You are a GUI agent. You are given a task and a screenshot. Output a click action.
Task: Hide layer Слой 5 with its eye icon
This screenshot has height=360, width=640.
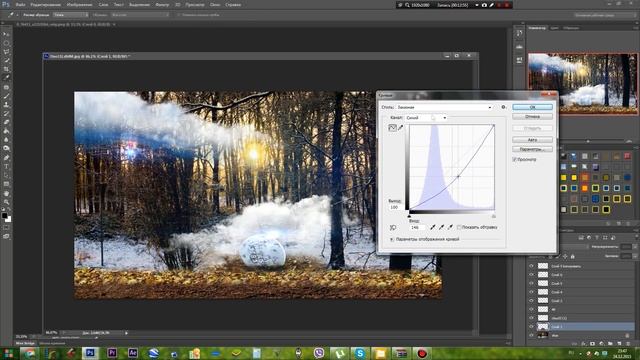(x=531, y=283)
